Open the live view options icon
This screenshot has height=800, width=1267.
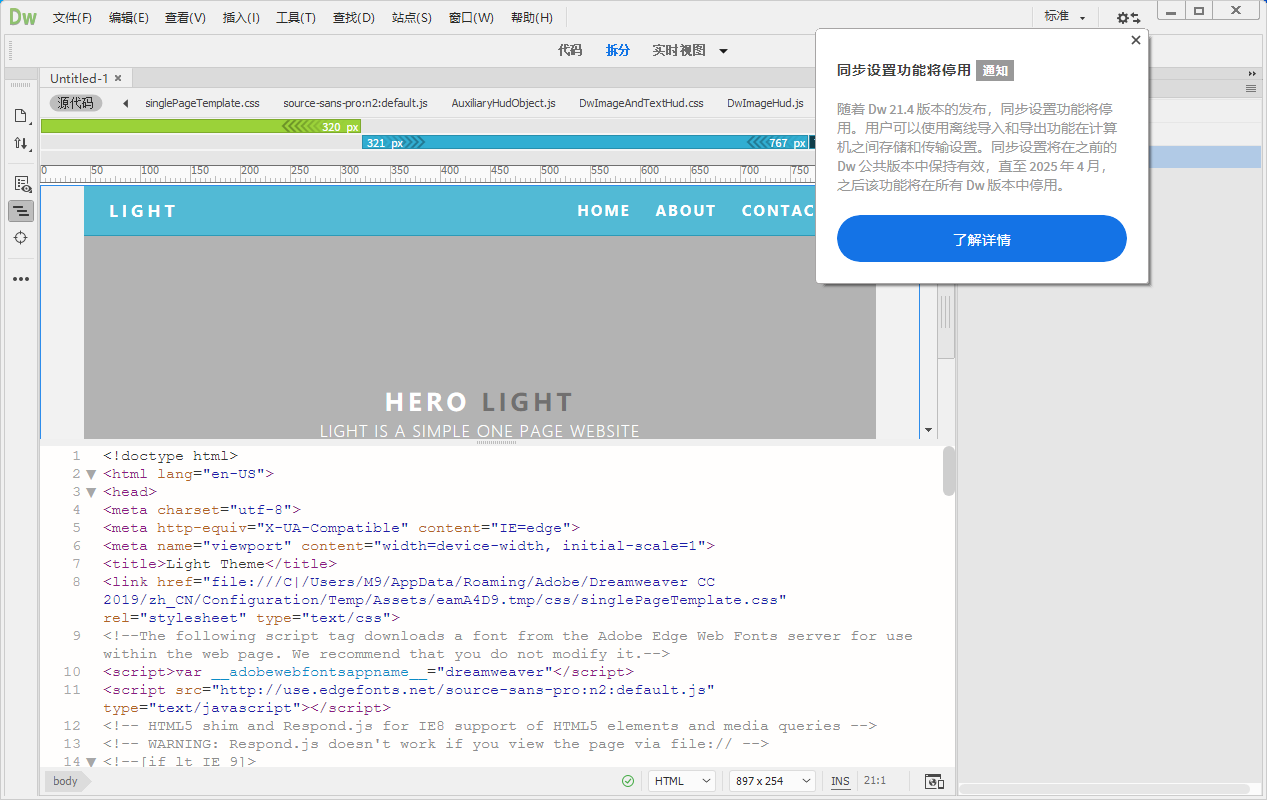click(21, 184)
